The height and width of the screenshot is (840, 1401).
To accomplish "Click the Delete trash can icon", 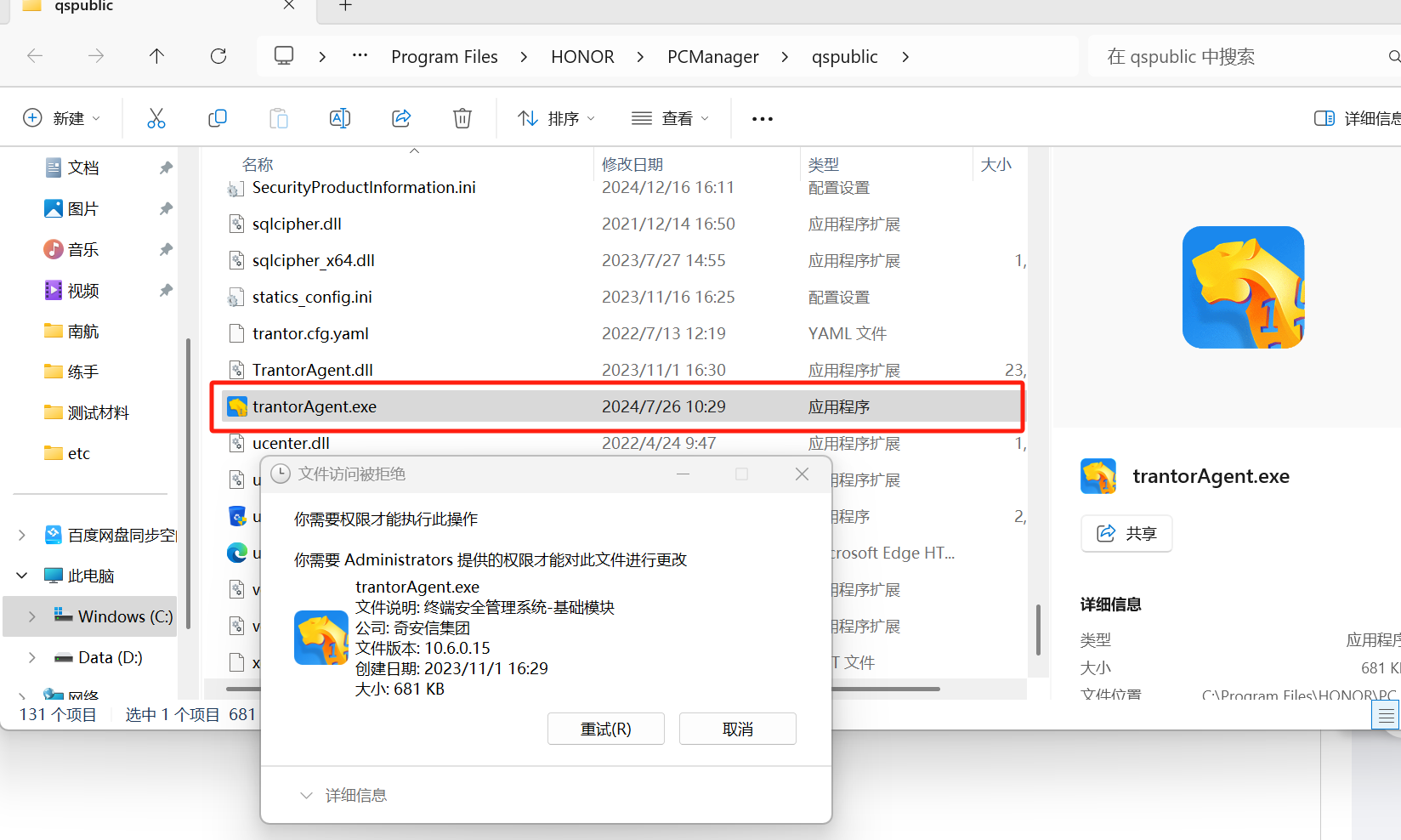I will pyautogui.click(x=462, y=118).
